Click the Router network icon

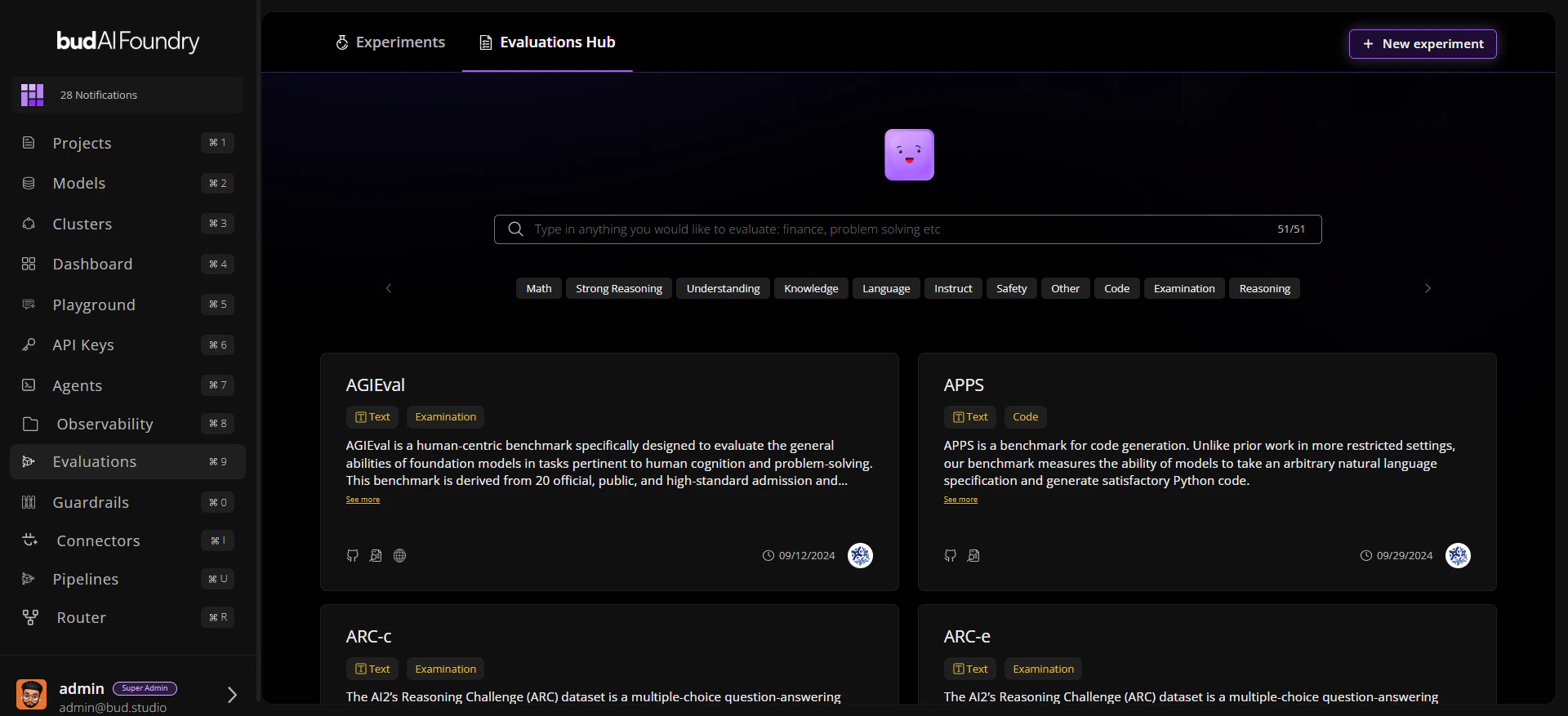click(30, 617)
